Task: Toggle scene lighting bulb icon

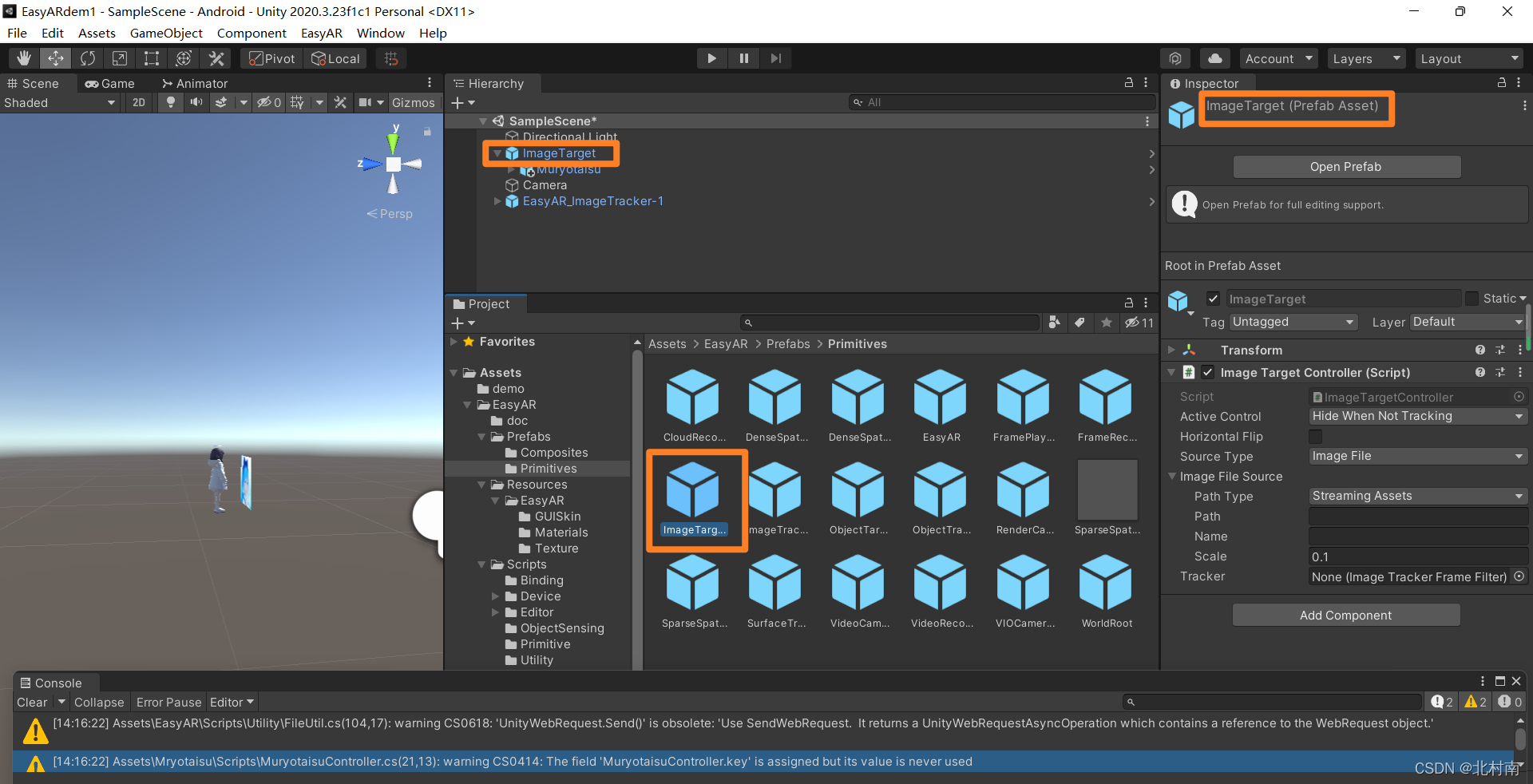Action: pyautogui.click(x=170, y=102)
